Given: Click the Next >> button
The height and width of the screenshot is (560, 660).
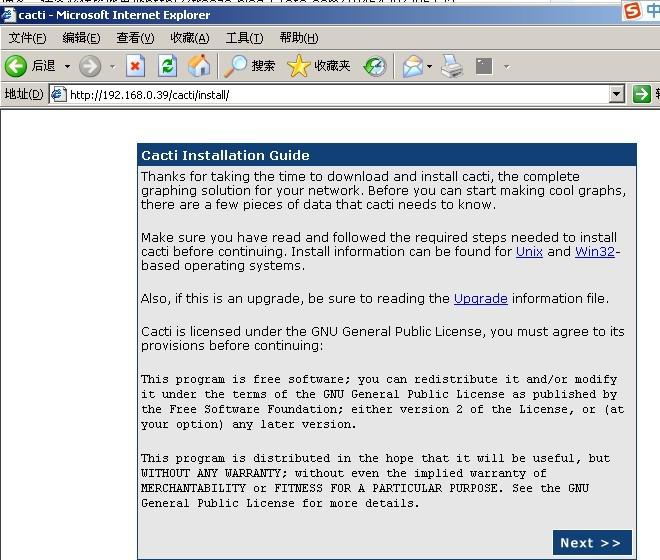Looking at the screenshot, I should [x=592, y=543].
